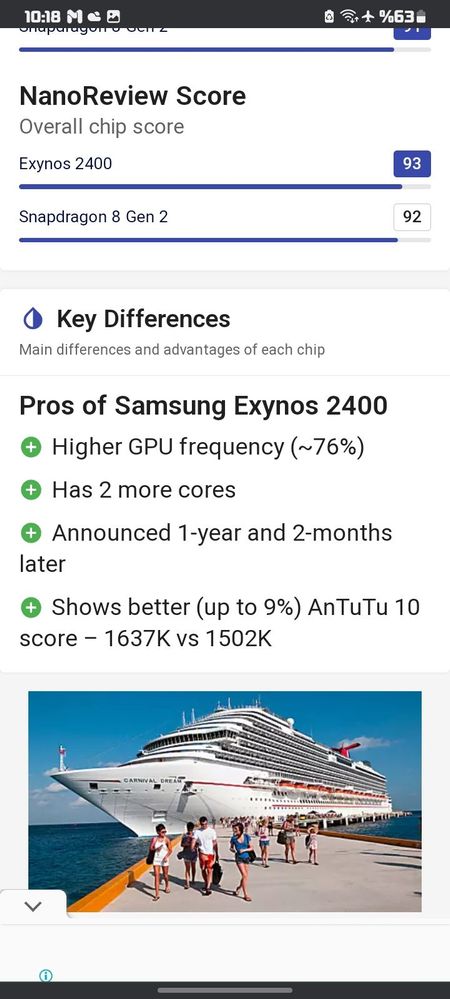Tap the Key Differences droplet icon
This screenshot has width=450, height=999.
pyautogui.click(x=33, y=319)
